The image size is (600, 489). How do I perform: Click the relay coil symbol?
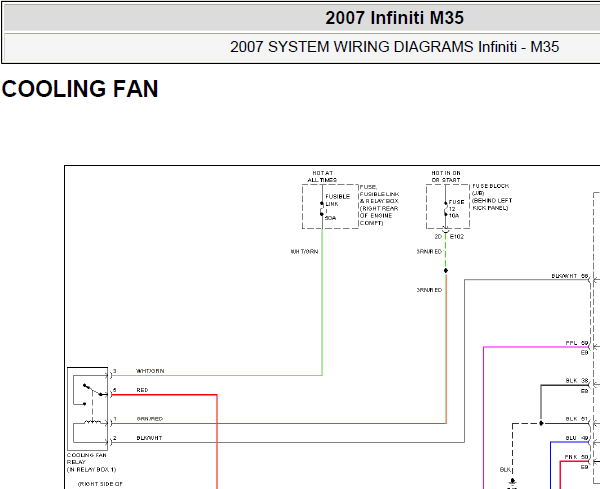(x=93, y=422)
